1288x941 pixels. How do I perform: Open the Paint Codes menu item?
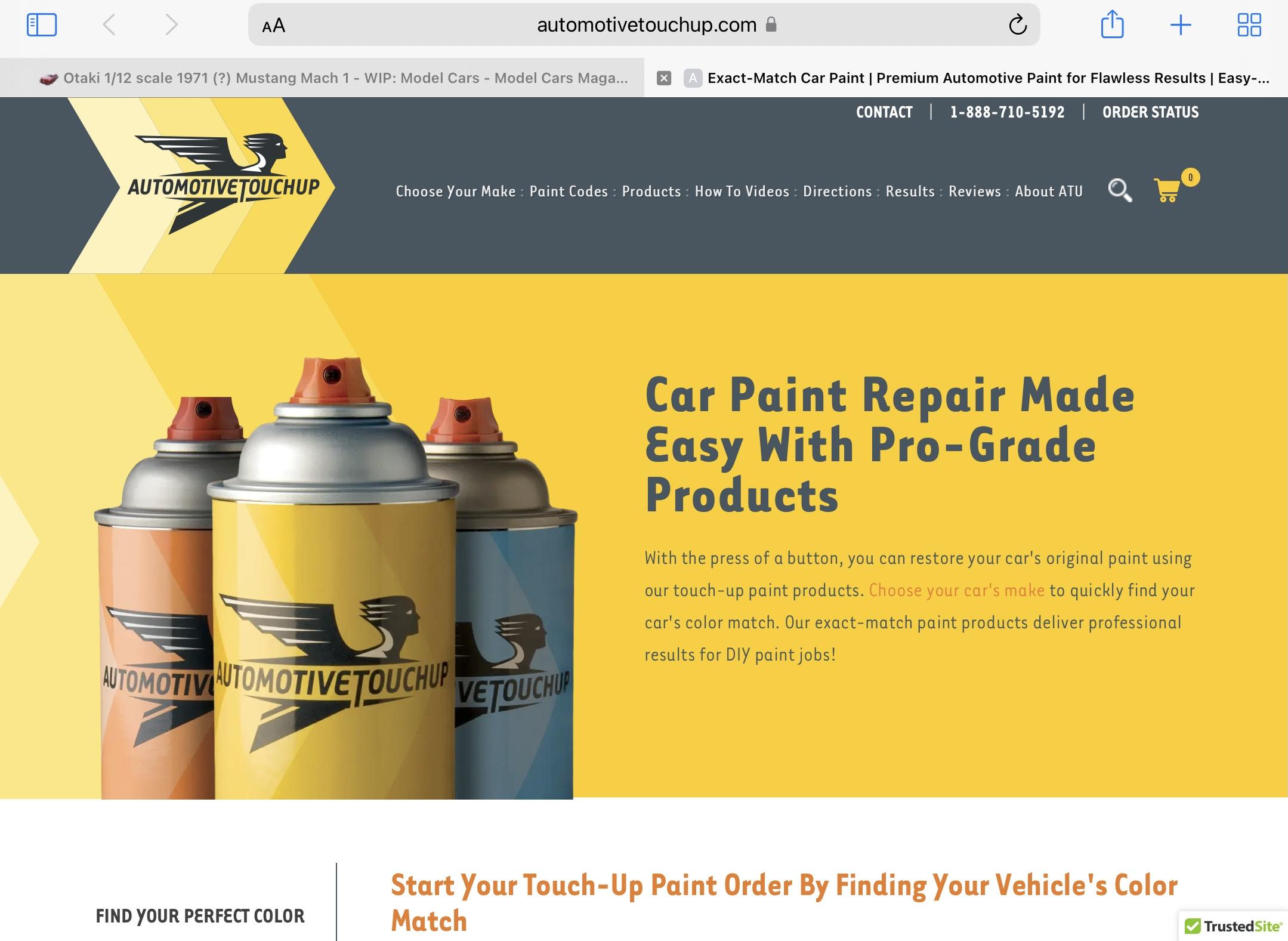tap(569, 192)
